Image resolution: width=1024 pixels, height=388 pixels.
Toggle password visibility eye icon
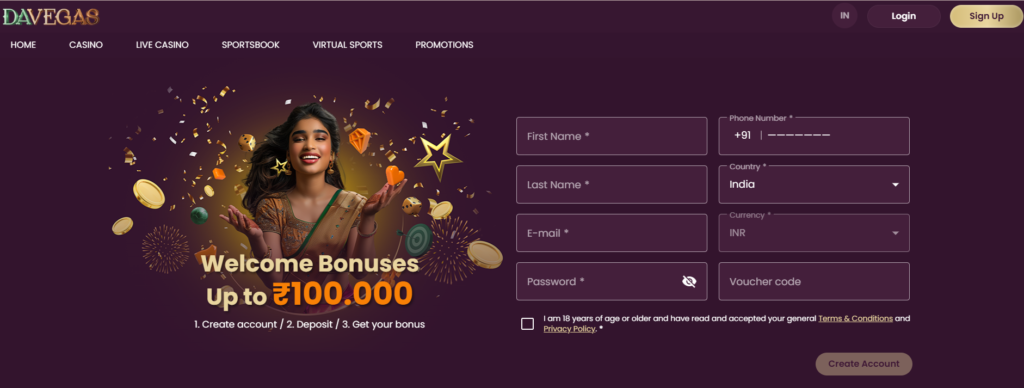point(689,282)
